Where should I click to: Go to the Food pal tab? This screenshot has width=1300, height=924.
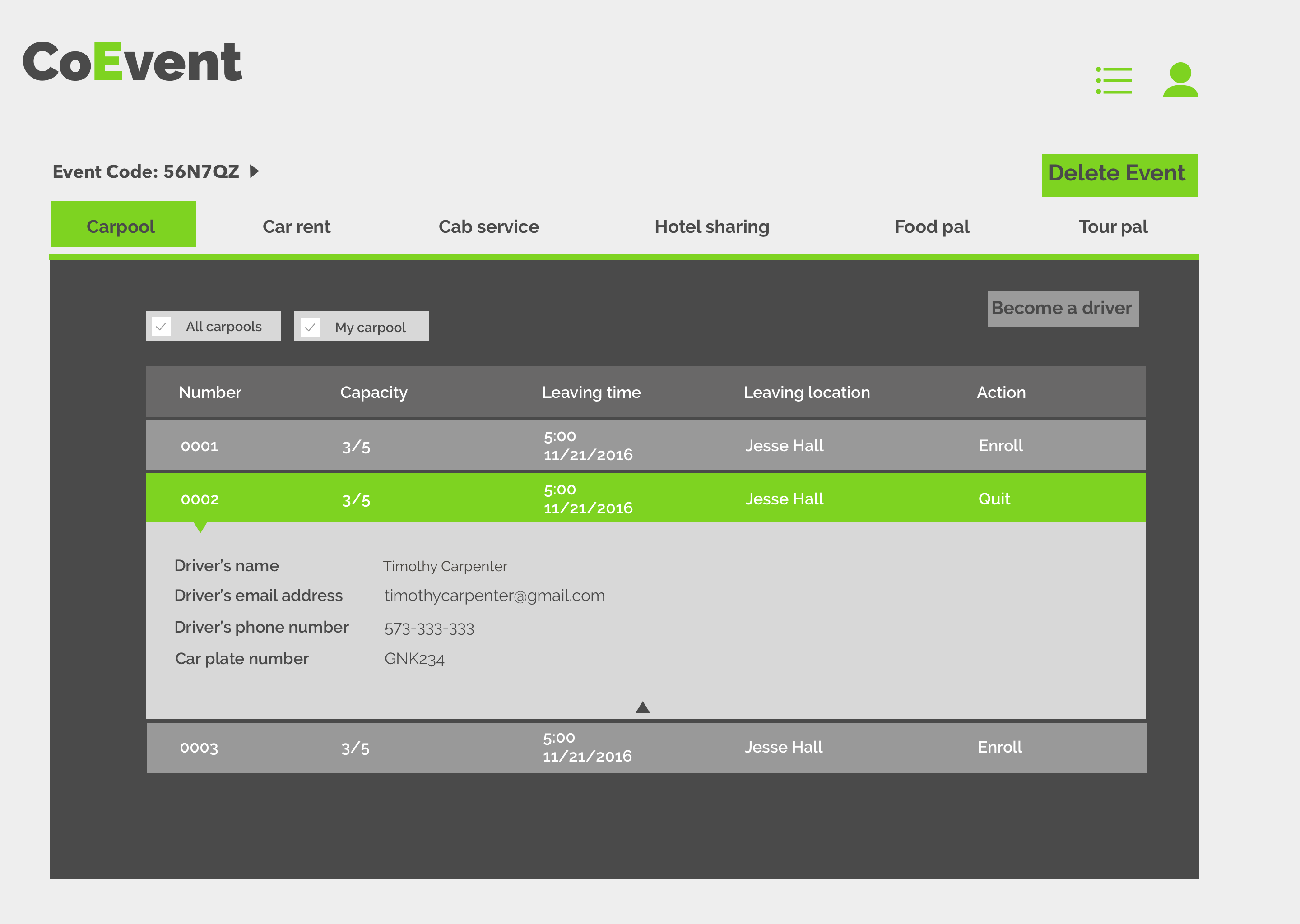click(x=932, y=226)
